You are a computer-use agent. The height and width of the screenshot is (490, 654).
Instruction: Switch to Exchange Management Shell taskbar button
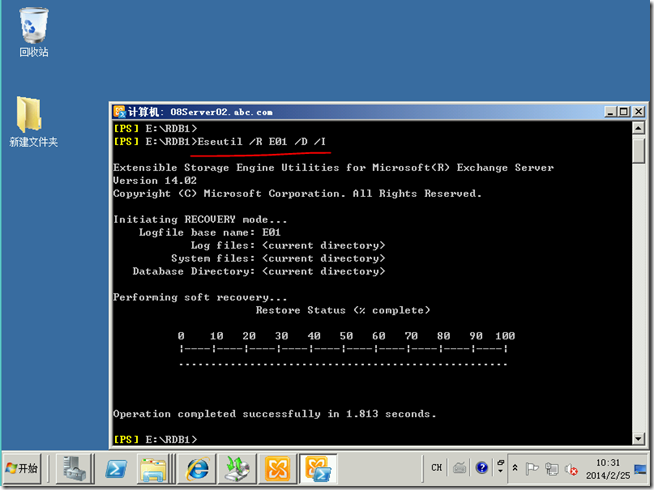[318, 468]
